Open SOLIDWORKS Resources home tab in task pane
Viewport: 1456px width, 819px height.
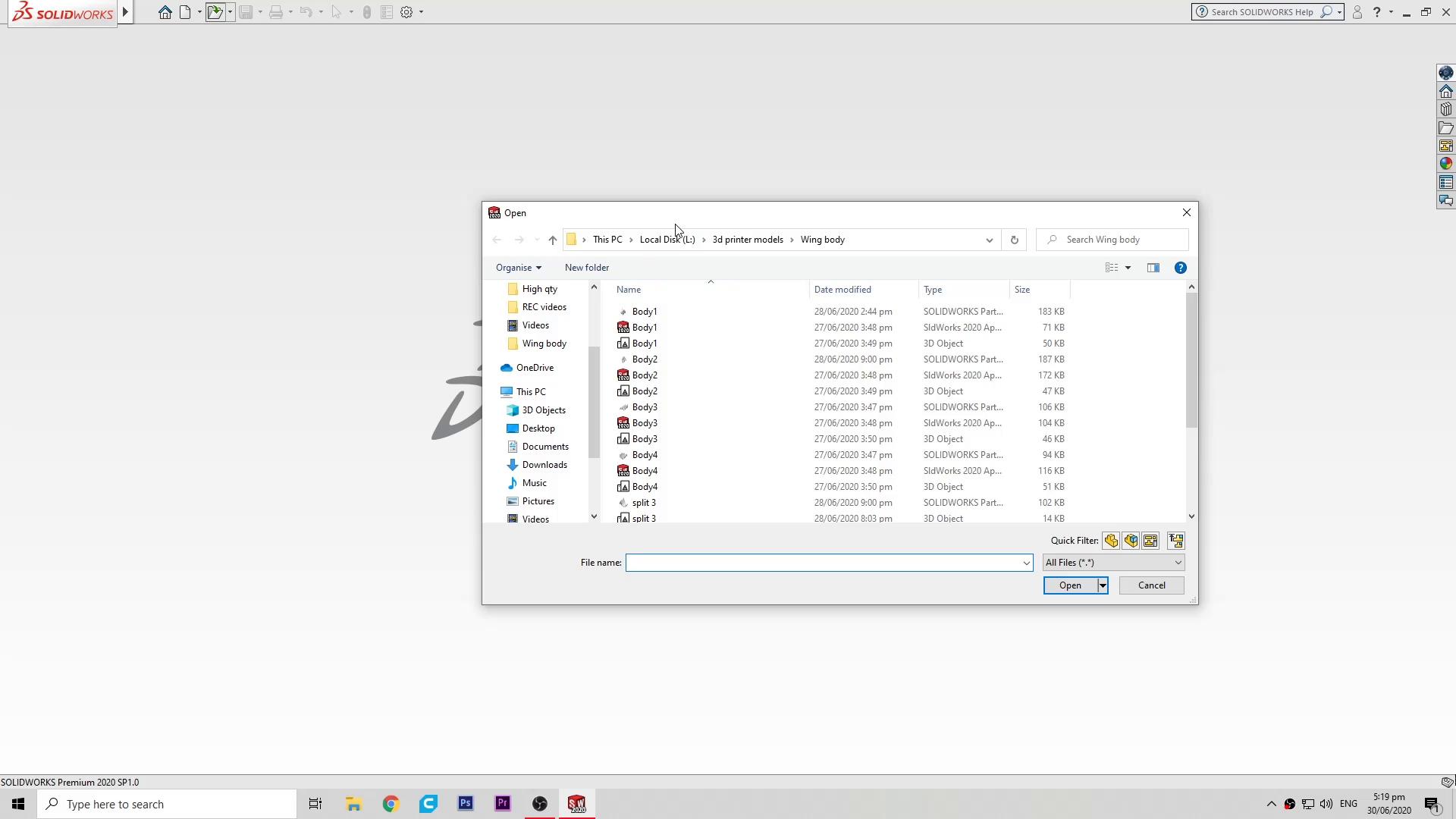(1446, 91)
